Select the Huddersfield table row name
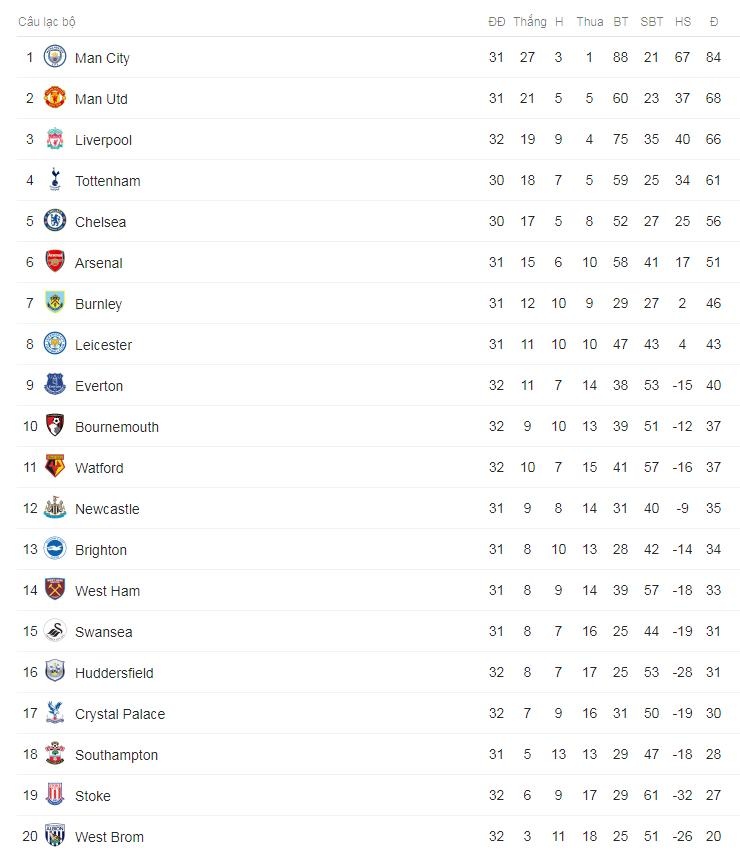740x851 pixels. point(114,673)
